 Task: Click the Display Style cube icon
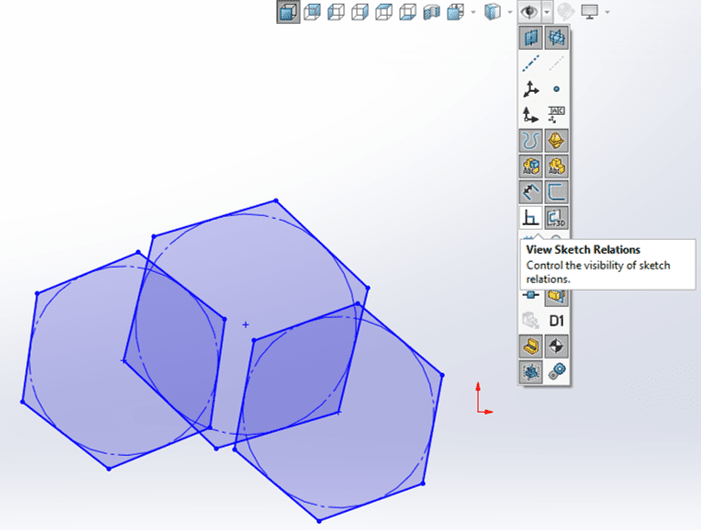coord(492,12)
